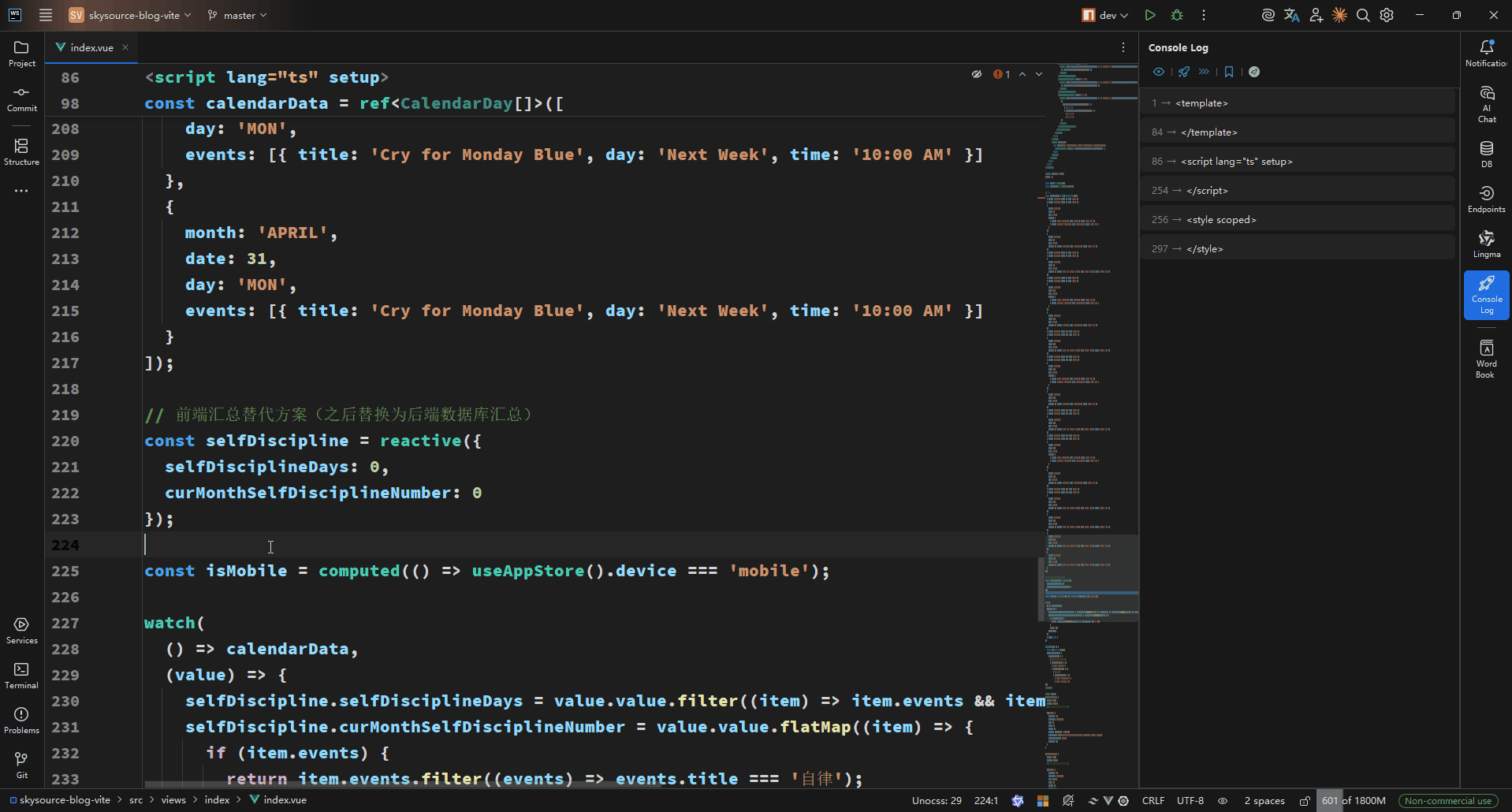This screenshot has width=1512, height=812.
Task: Click the Run button in toolbar
Action: tap(1150, 15)
